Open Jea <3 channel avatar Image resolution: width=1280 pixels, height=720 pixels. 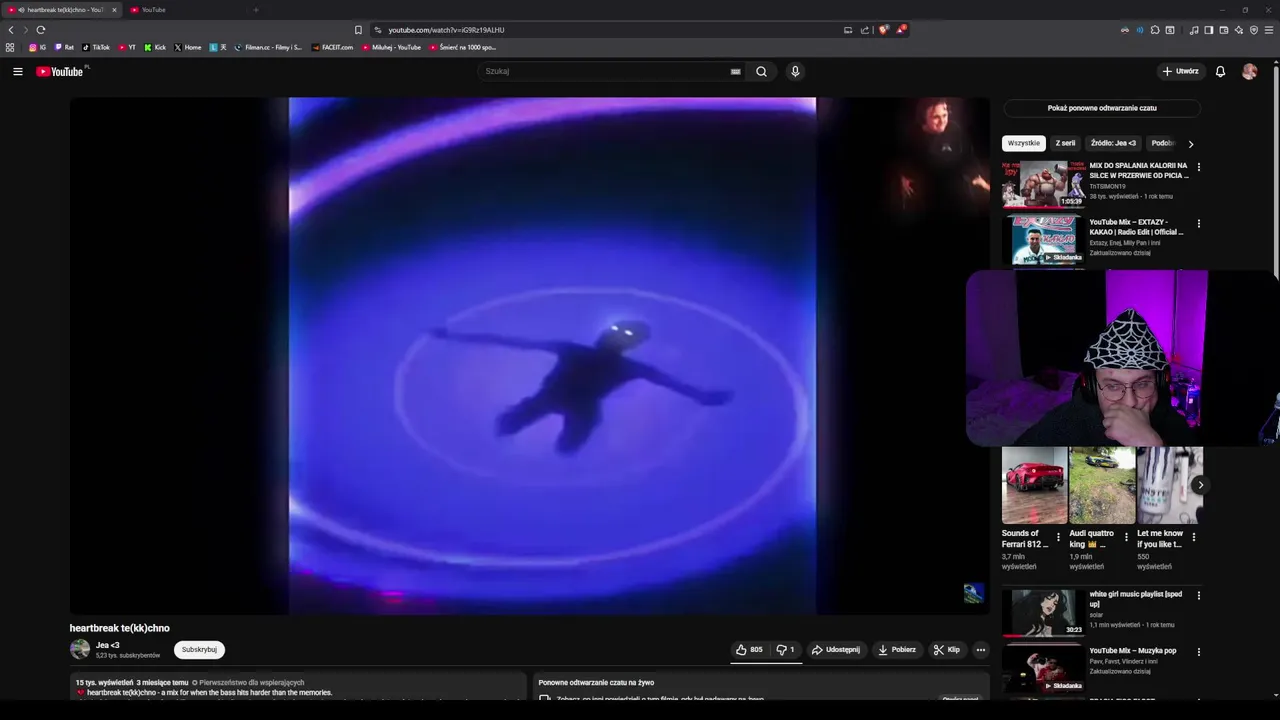80,650
